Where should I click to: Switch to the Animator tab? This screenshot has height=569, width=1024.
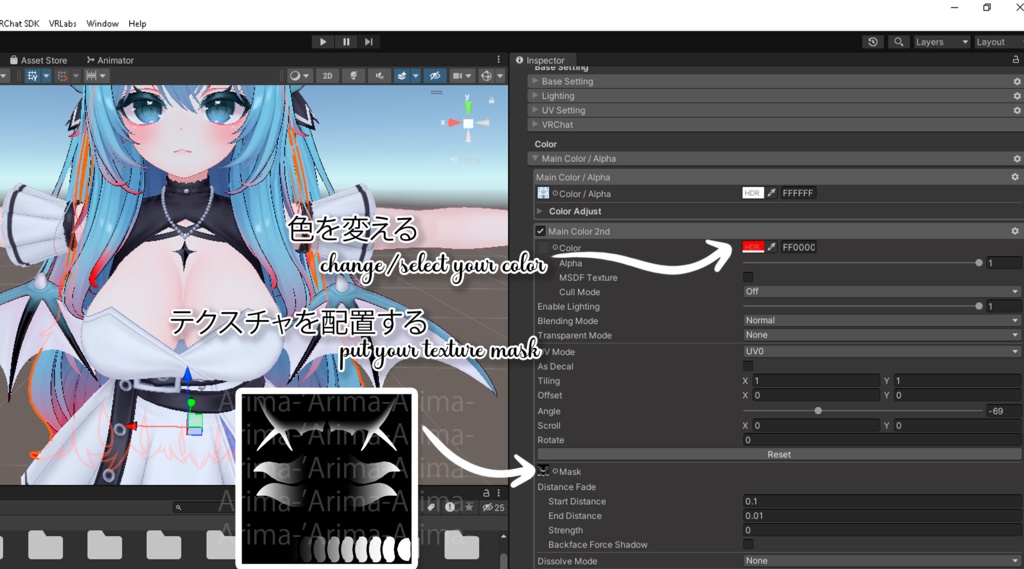110,60
